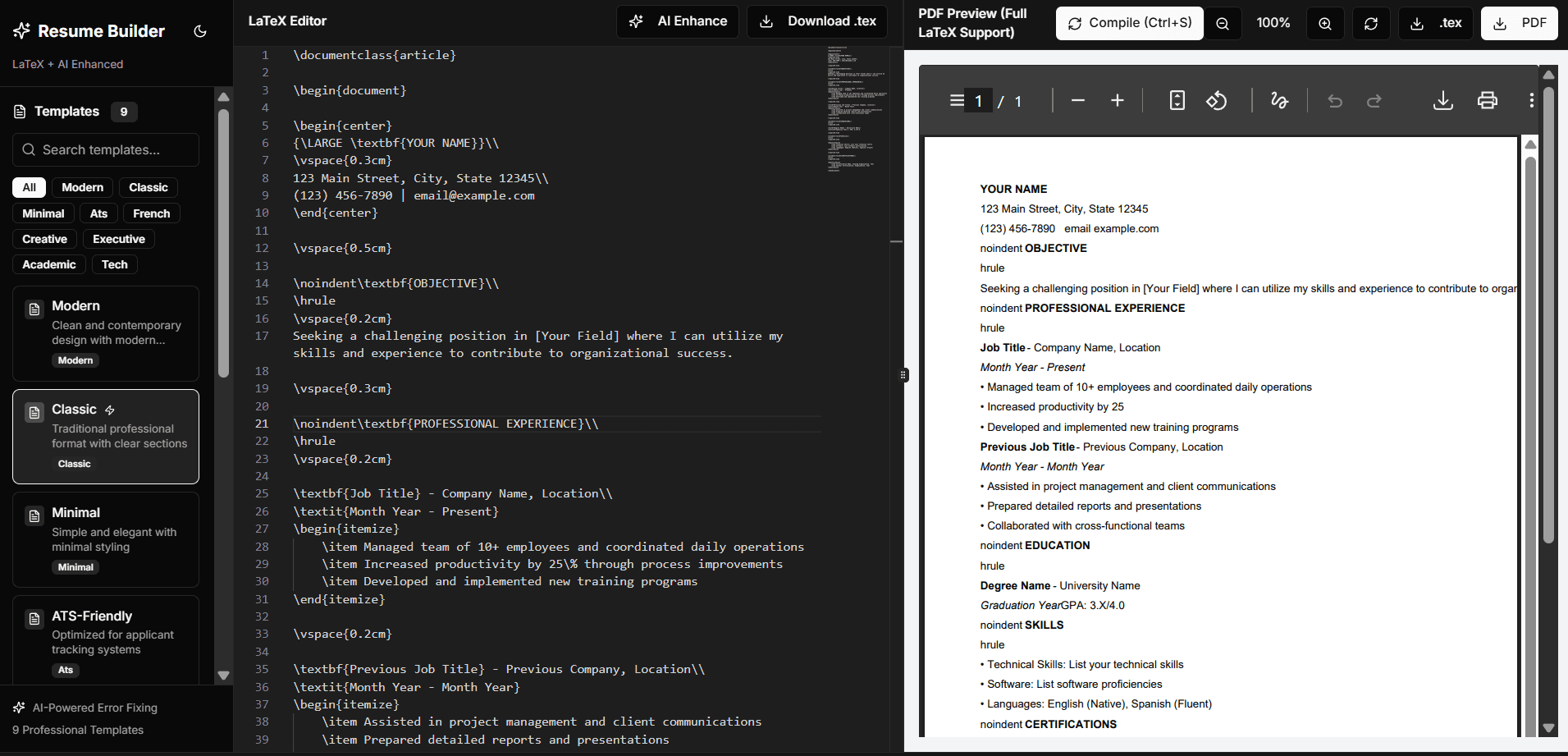
Task: Open the 100% zoom level control
Action: tap(1273, 23)
